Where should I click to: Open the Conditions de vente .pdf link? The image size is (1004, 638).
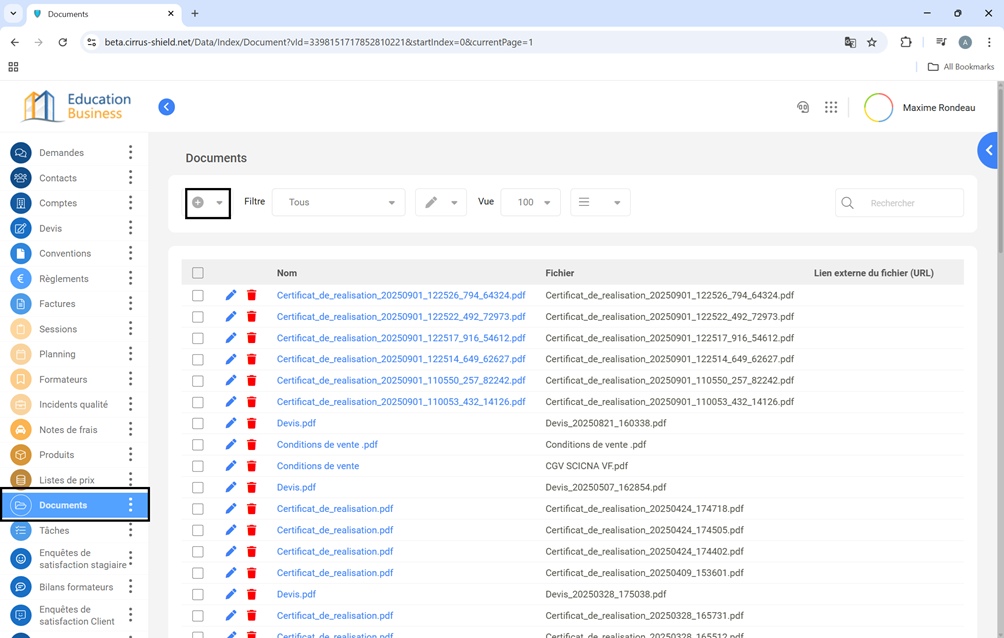(x=327, y=445)
